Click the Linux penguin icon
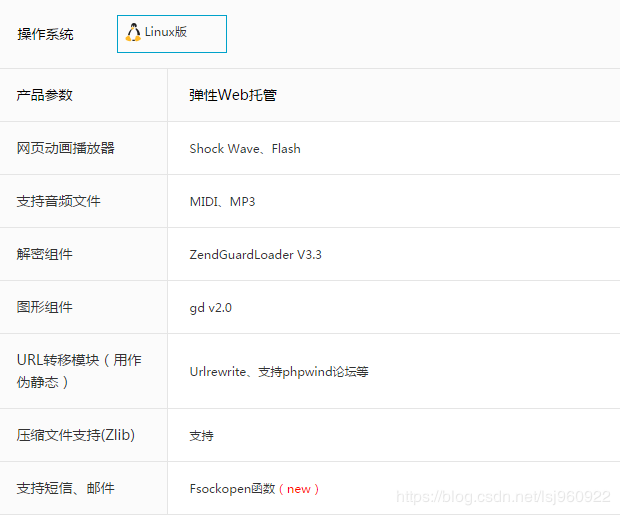 (x=133, y=32)
